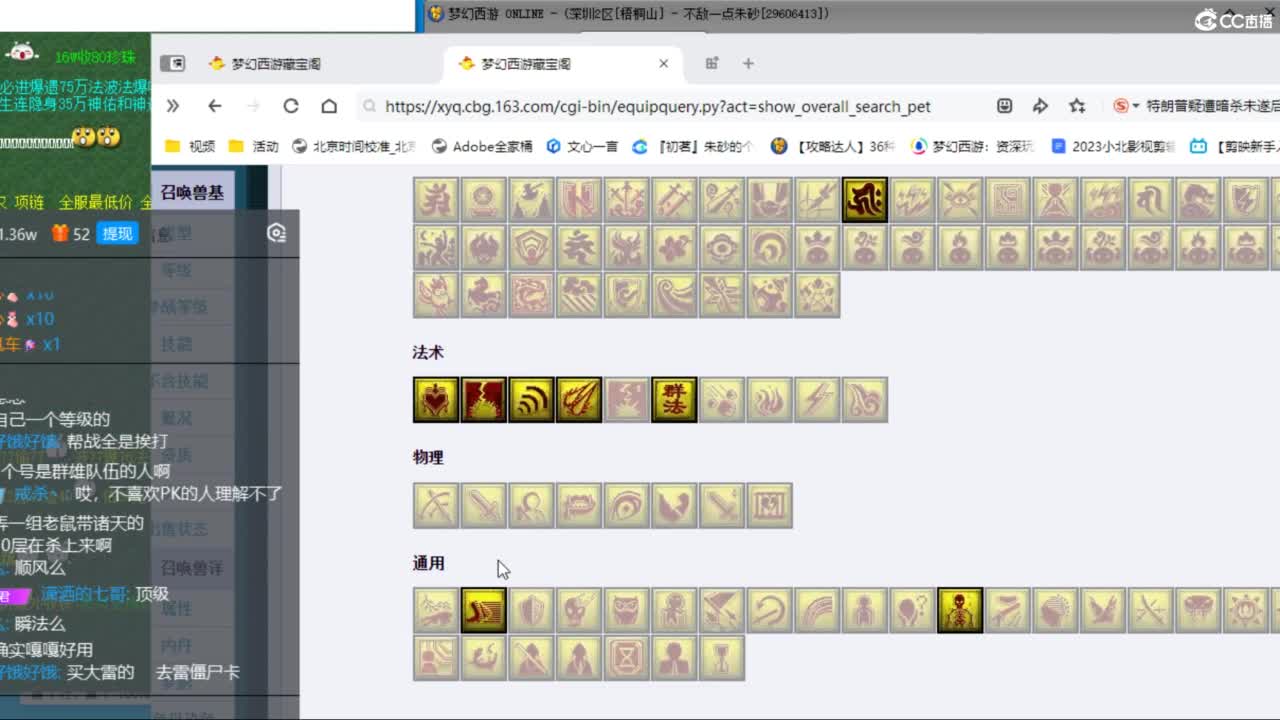Open the 召唤兽基 sidebar section
The image size is (1280, 720).
[x=192, y=192]
